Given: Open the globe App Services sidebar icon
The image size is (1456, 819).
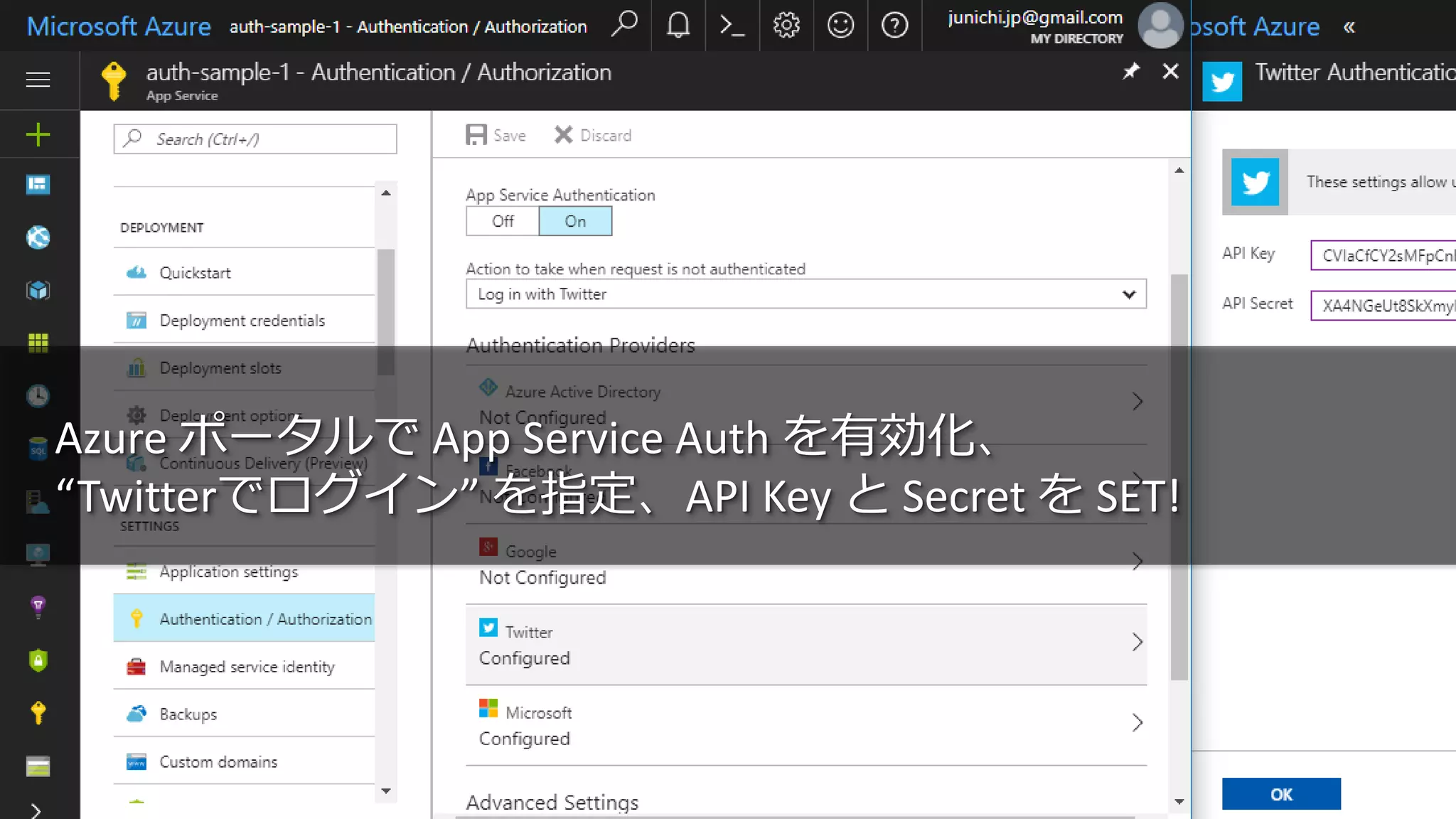Looking at the screenshot, I should [38, 237].
